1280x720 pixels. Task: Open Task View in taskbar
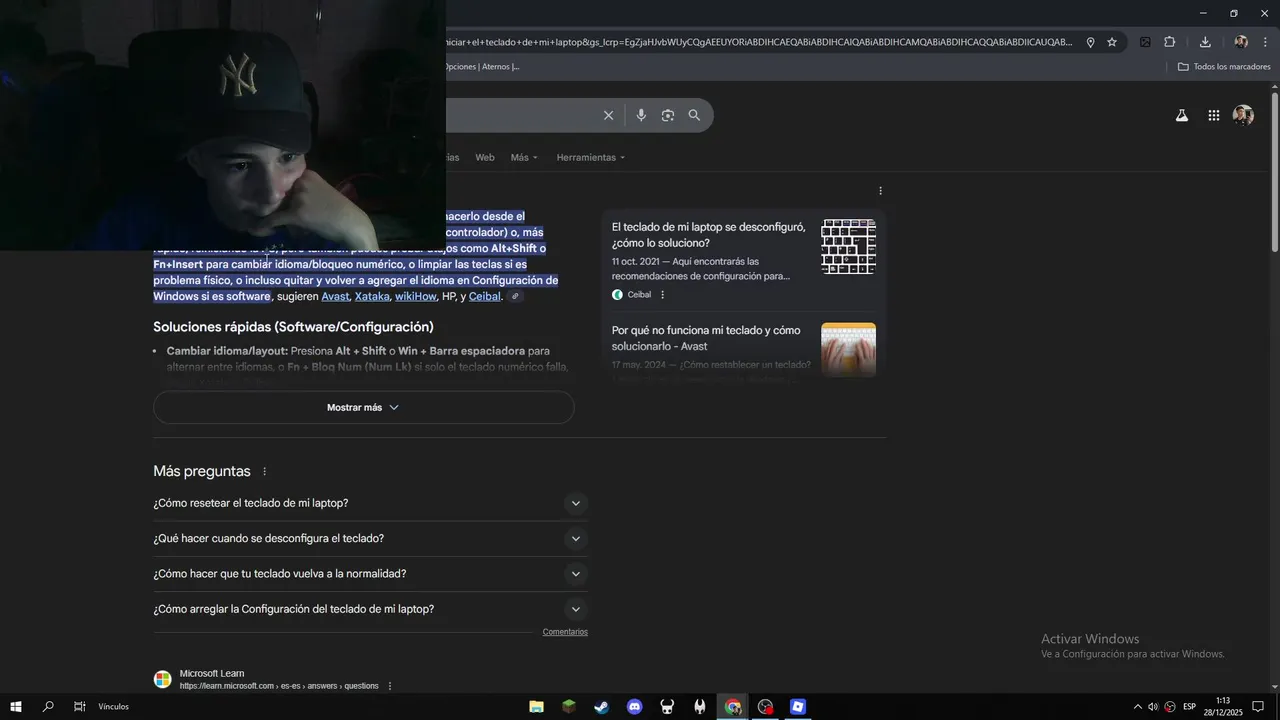click(x=80, y=707)
